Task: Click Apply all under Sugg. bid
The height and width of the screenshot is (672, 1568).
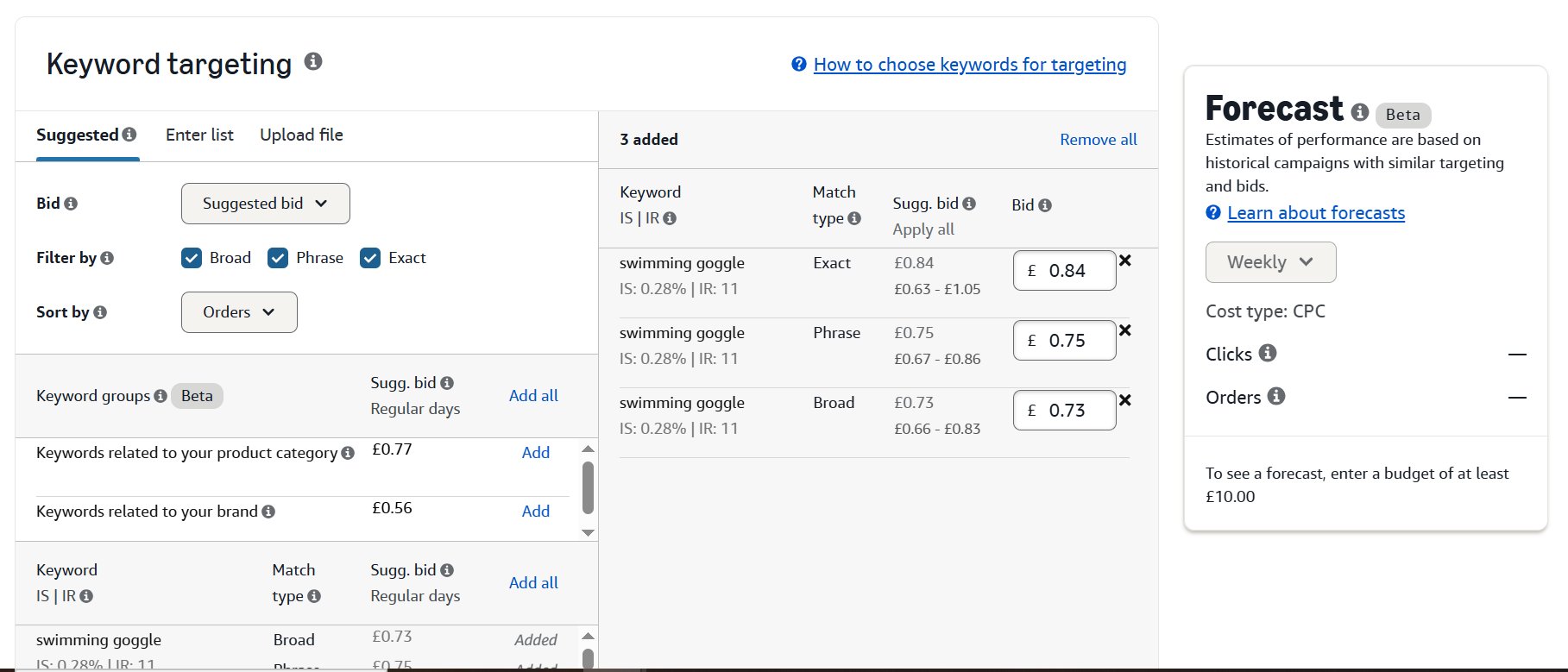Action: (x=923, y=229)
